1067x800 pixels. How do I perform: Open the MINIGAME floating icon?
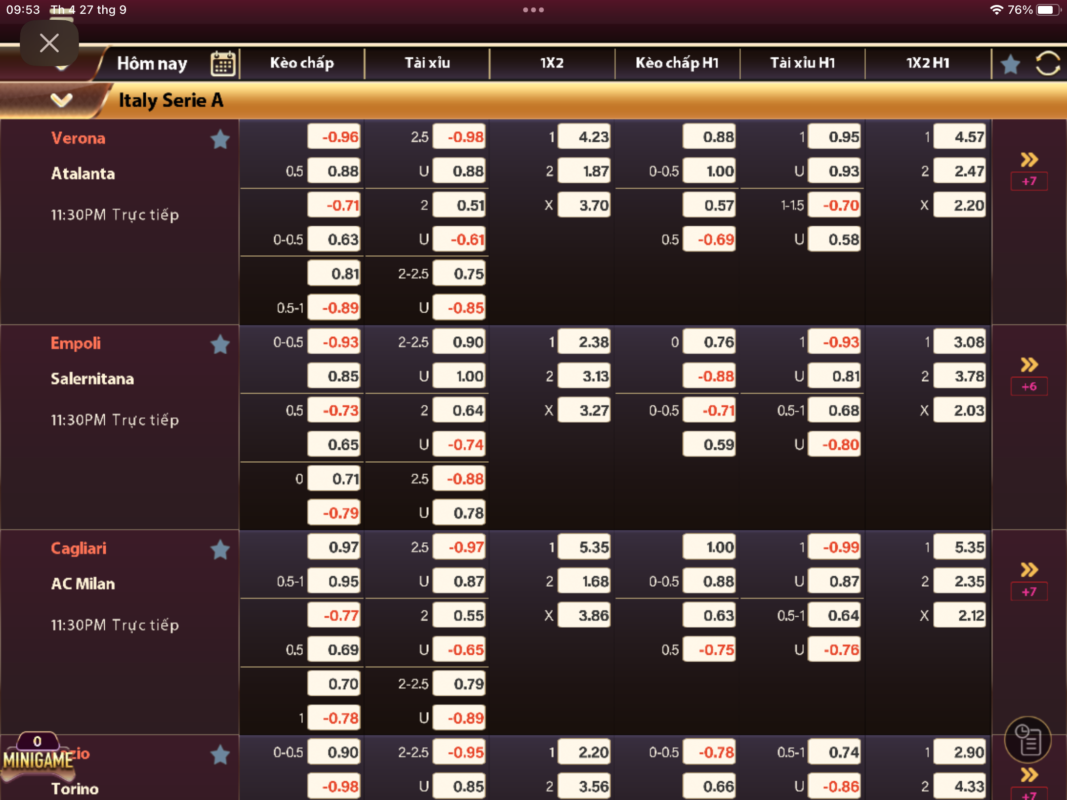pyautogui.click(x=38, y=758)
